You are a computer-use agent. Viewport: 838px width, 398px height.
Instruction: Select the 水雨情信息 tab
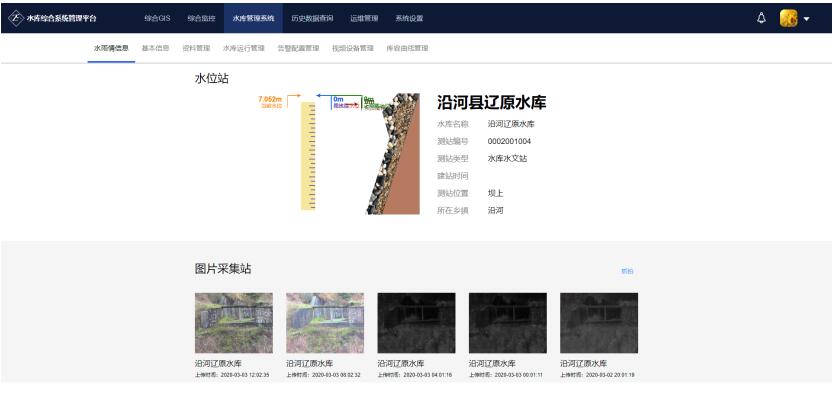pyautogui.click(x=111, y=48)
